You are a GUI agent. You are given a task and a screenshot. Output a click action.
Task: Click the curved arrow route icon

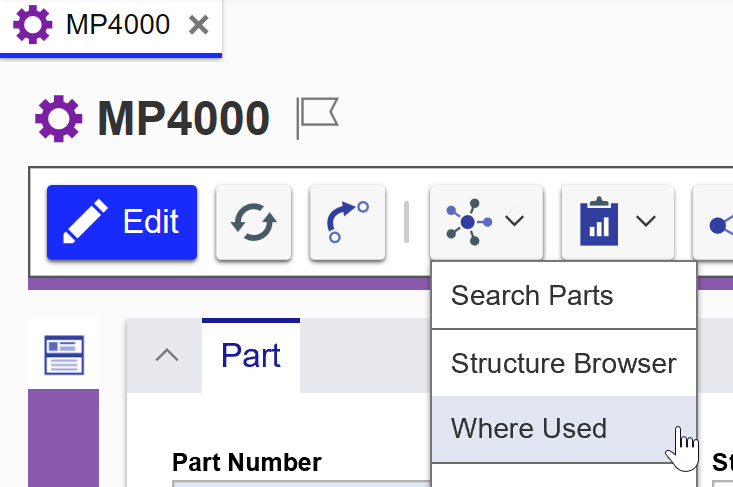click(347, 222)
